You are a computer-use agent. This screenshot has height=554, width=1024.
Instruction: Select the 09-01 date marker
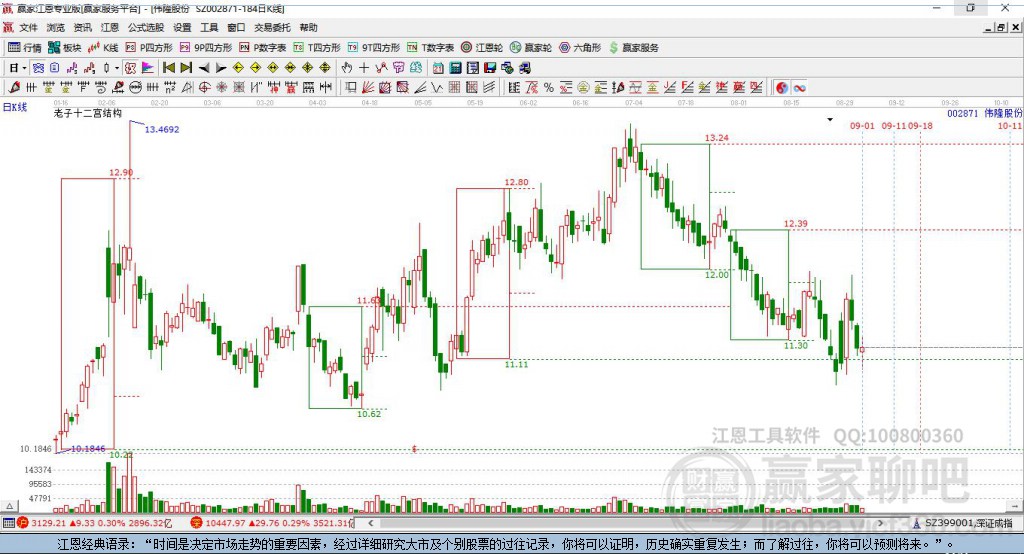pyautogui.click(x=862, y=126)
